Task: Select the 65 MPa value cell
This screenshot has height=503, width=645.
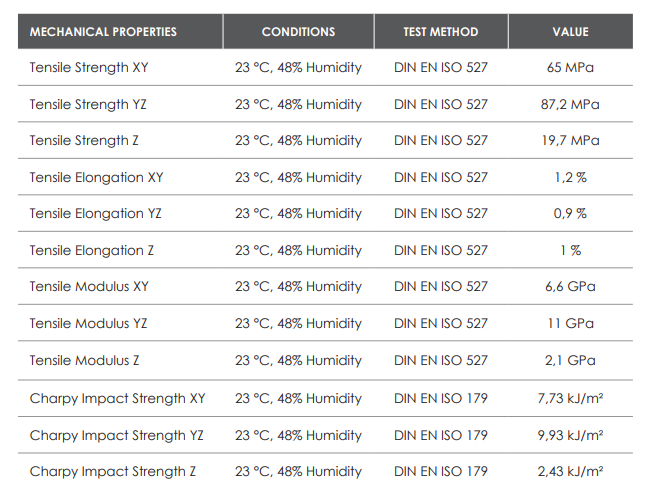Action: 570,67
